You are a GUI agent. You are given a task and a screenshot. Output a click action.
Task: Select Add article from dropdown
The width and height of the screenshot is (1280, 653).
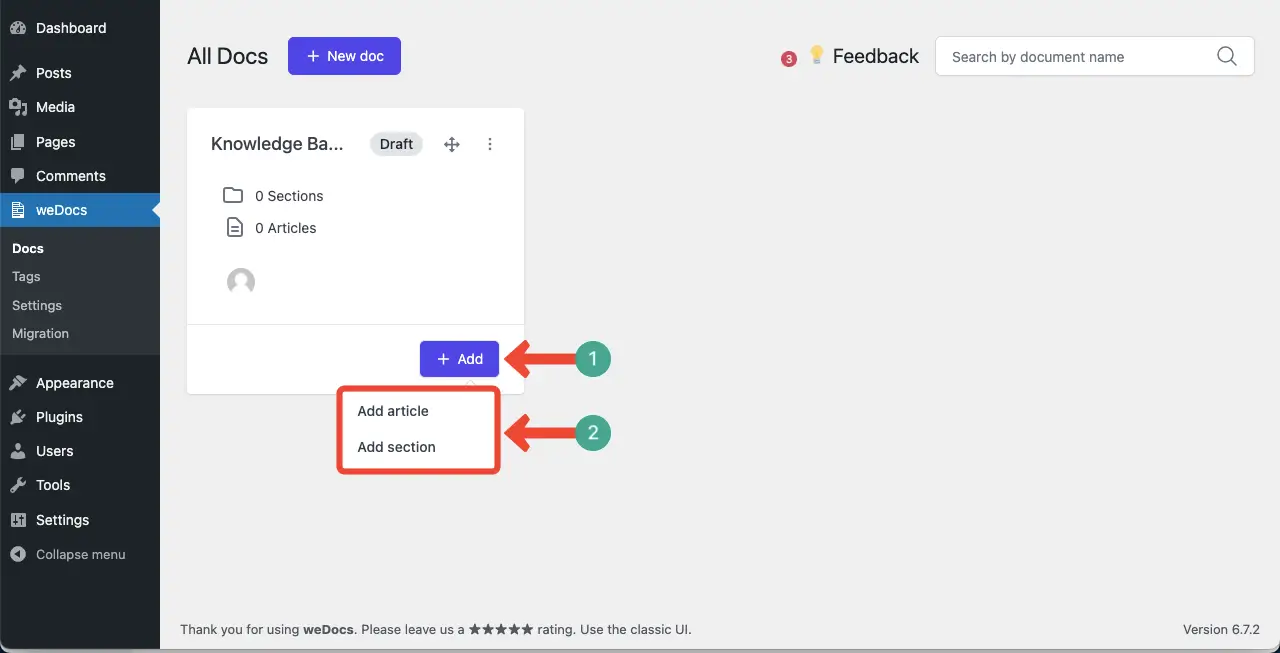pos(393,411)
